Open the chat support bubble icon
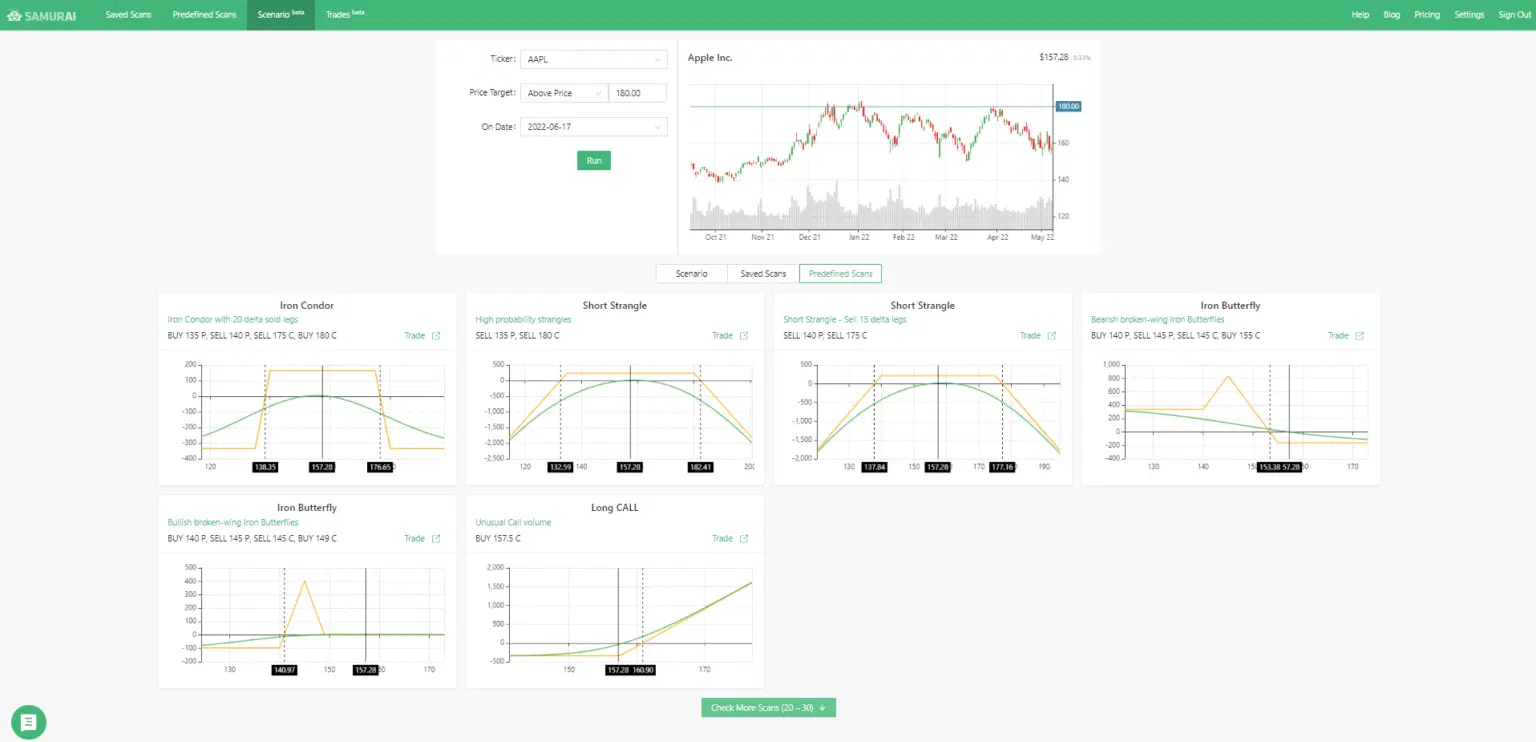The height and width of the screenshot is (742, 1536). coord(28,721)
